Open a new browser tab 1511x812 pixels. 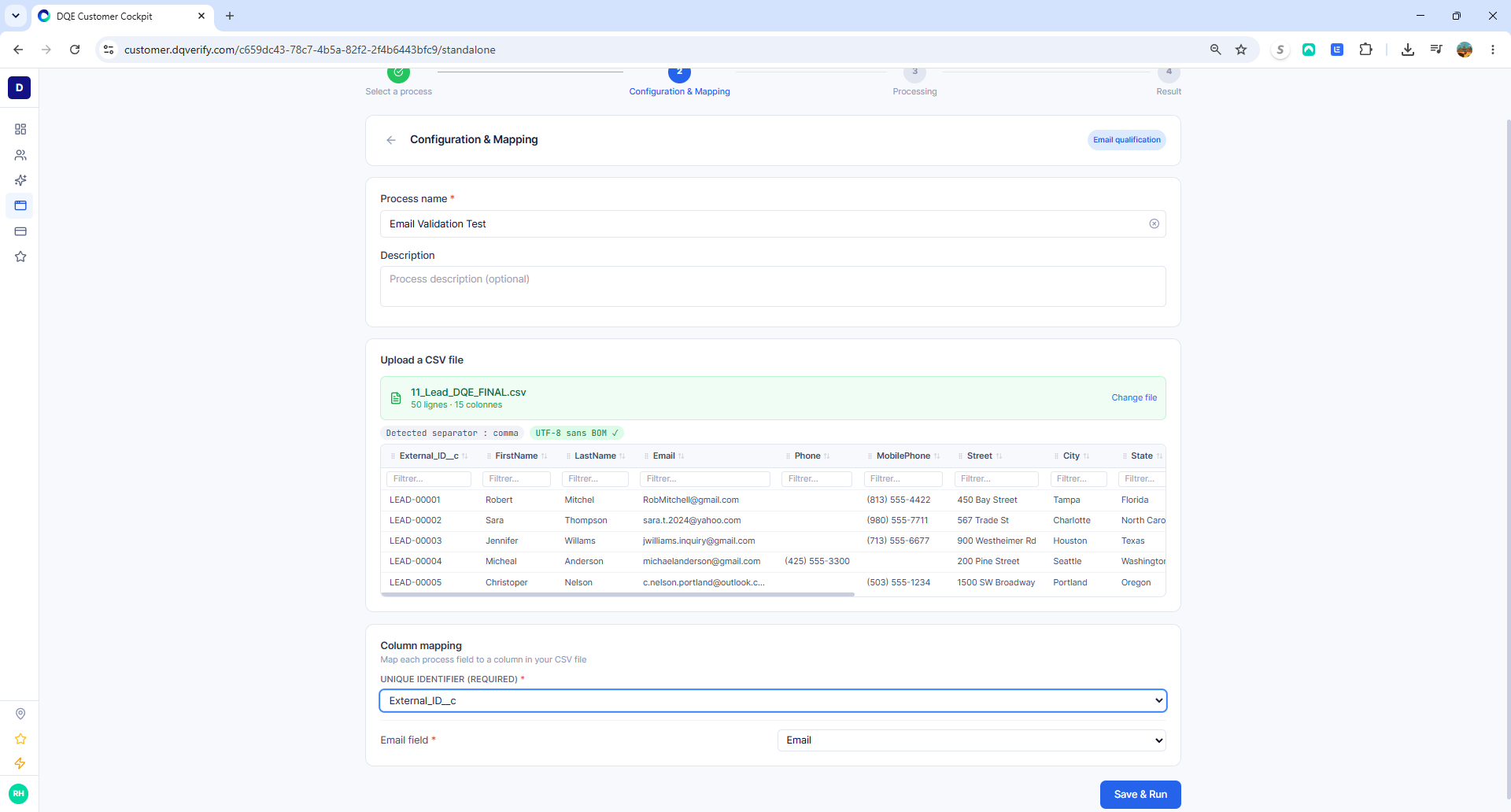click(230, 16)
